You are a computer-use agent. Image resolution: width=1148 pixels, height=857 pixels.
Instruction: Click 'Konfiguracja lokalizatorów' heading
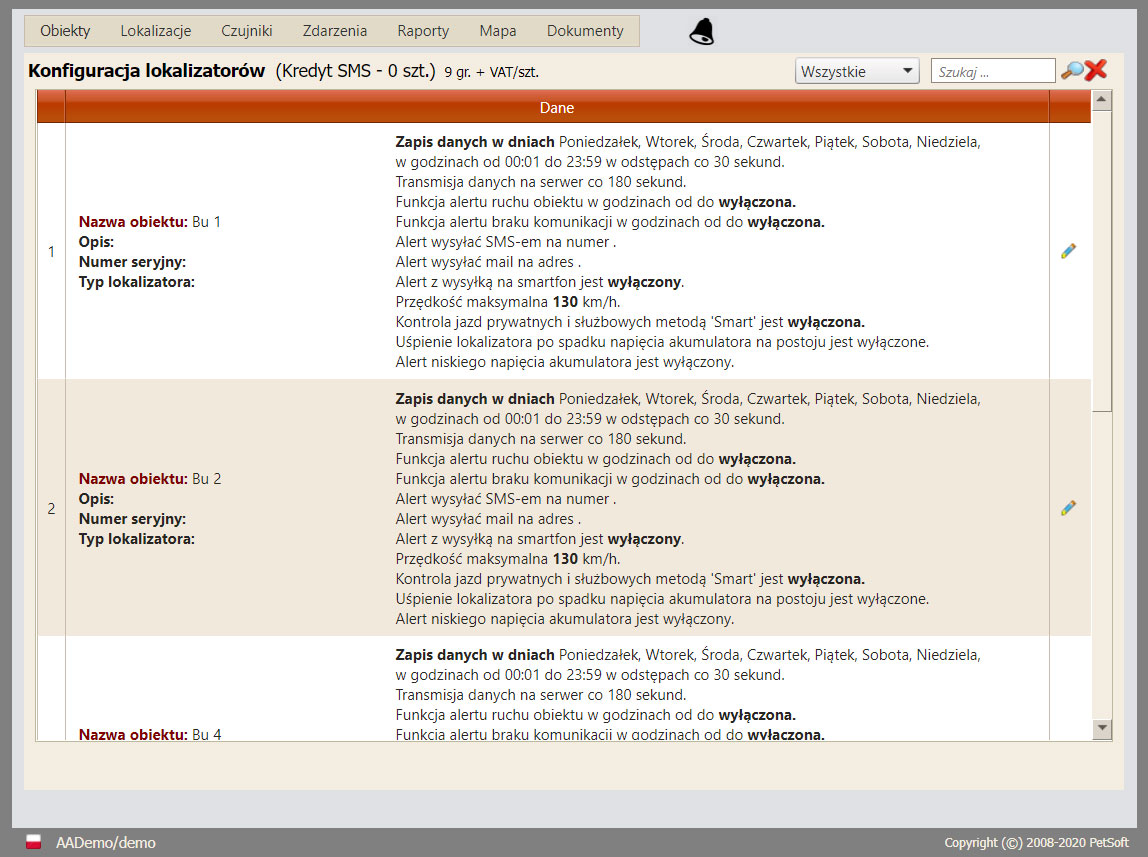click(x=146, y=71)
